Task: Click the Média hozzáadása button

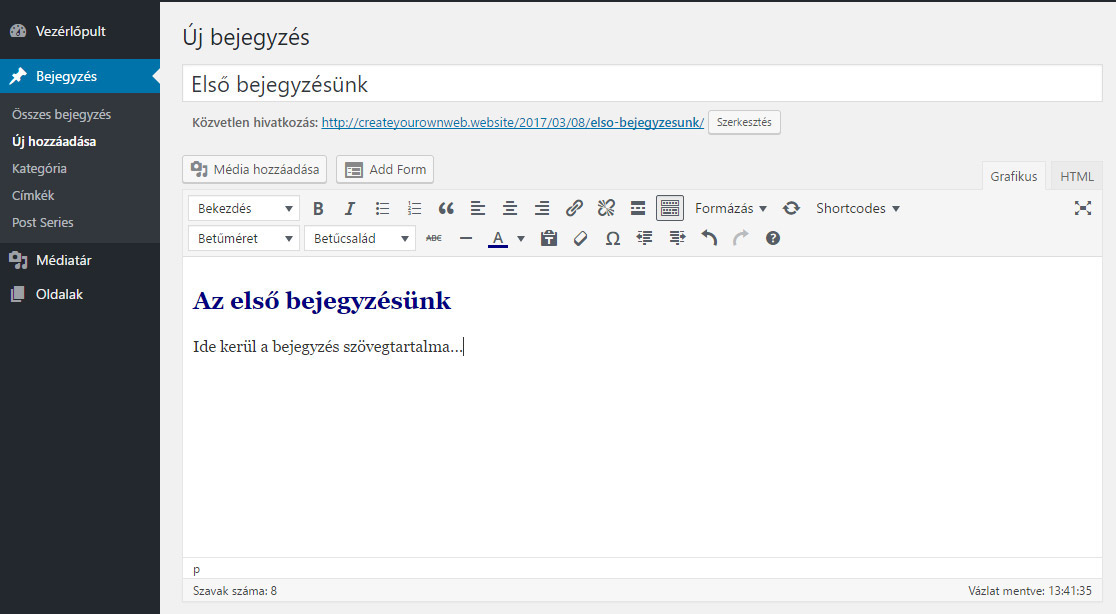Action: (254, 169)
